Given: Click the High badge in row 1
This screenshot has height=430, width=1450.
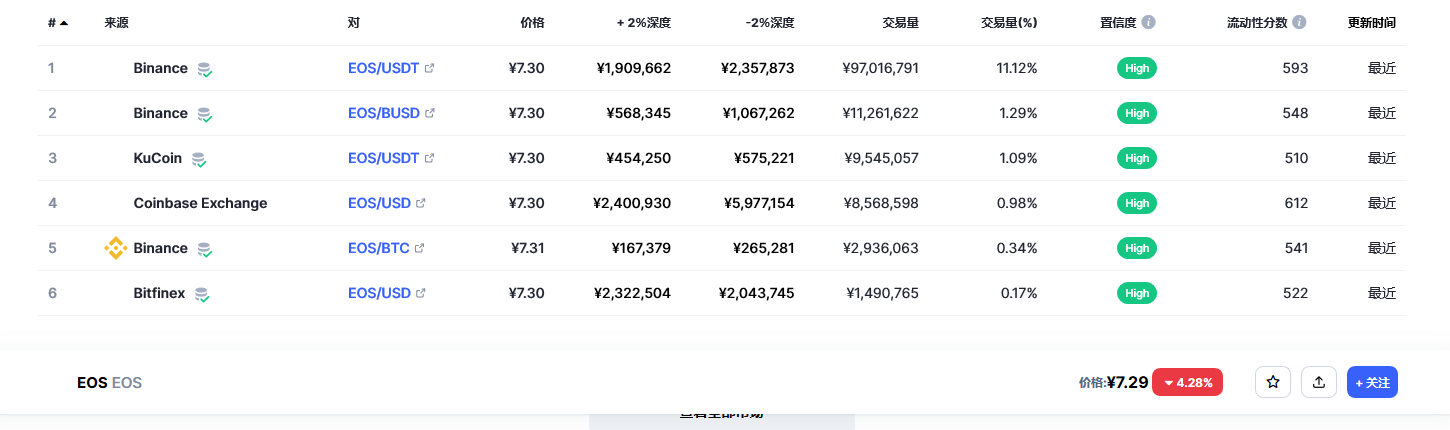Looking at the screenshot, I should (1137, 68).
